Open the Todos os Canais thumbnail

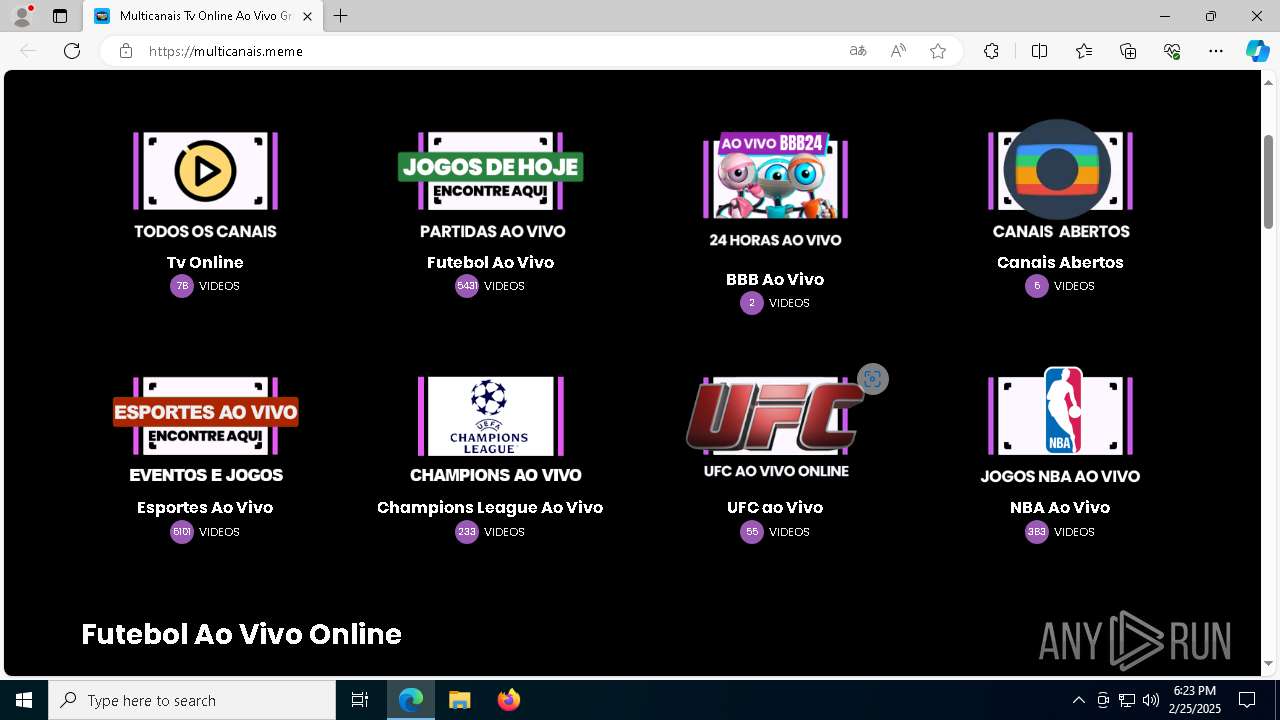pyautogui.click(x=205, y=185)
